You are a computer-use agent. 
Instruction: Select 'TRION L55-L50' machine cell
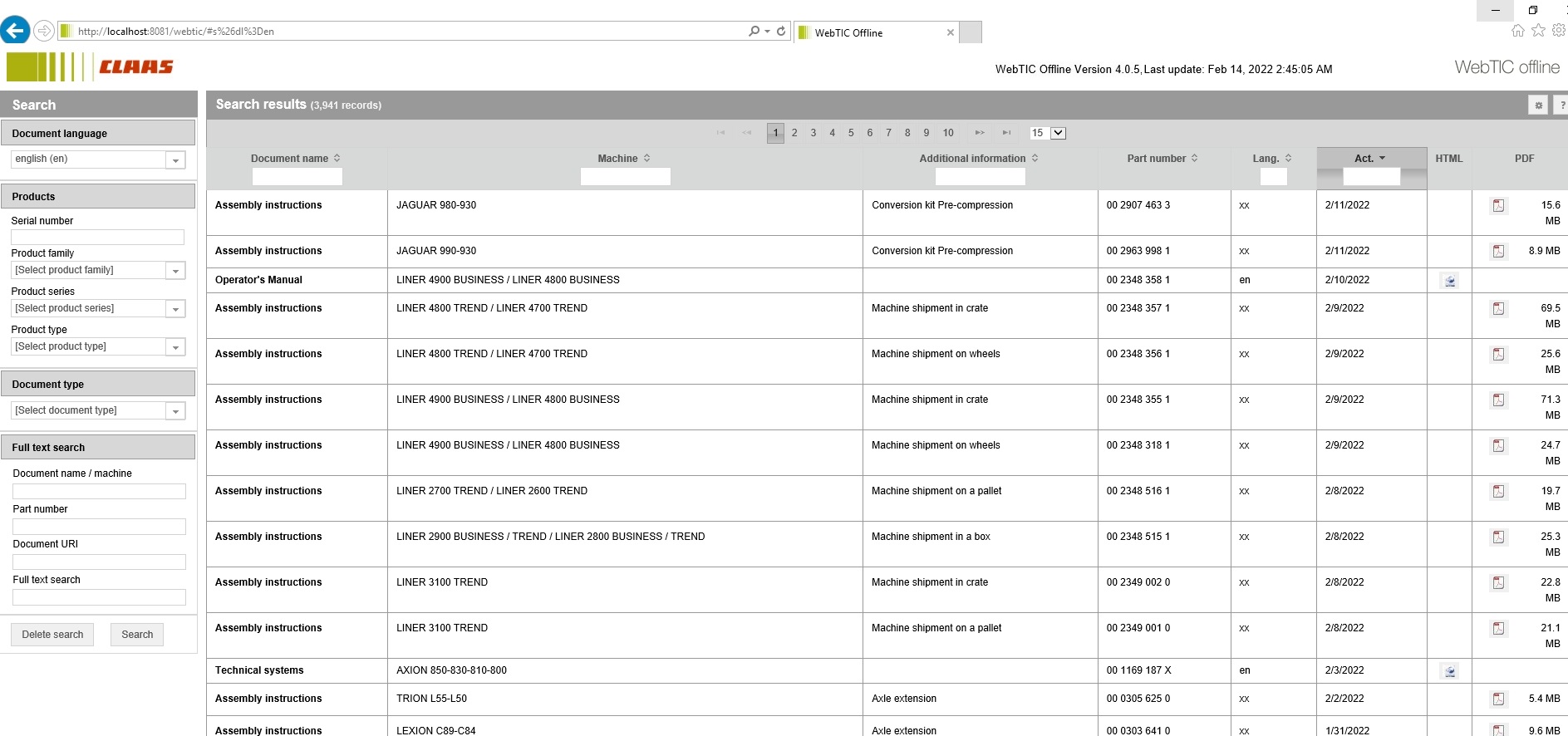pos(431,699)
